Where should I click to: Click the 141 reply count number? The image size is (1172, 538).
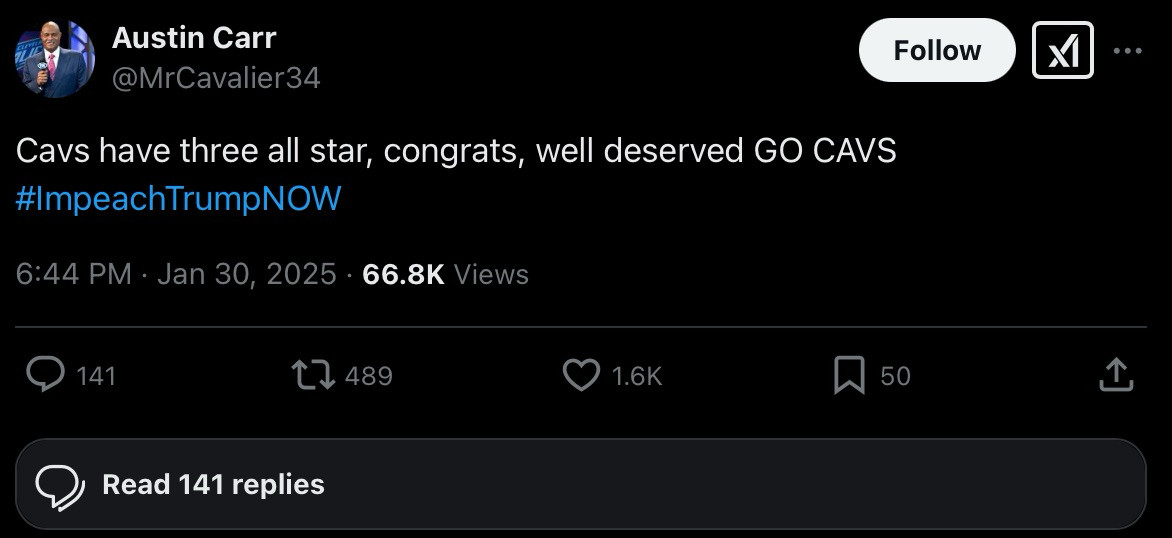(96, 376)
